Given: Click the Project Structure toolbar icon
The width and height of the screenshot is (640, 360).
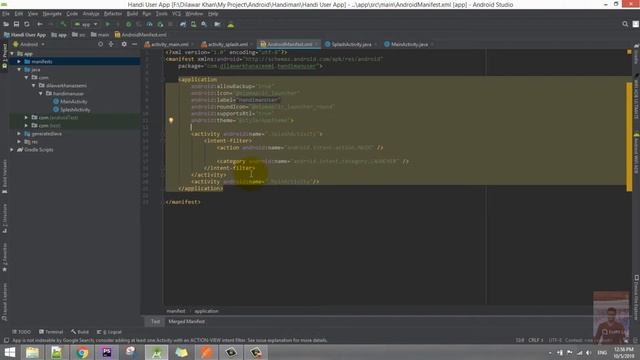Looking at the screenshot, I should [x=217, y=24].
